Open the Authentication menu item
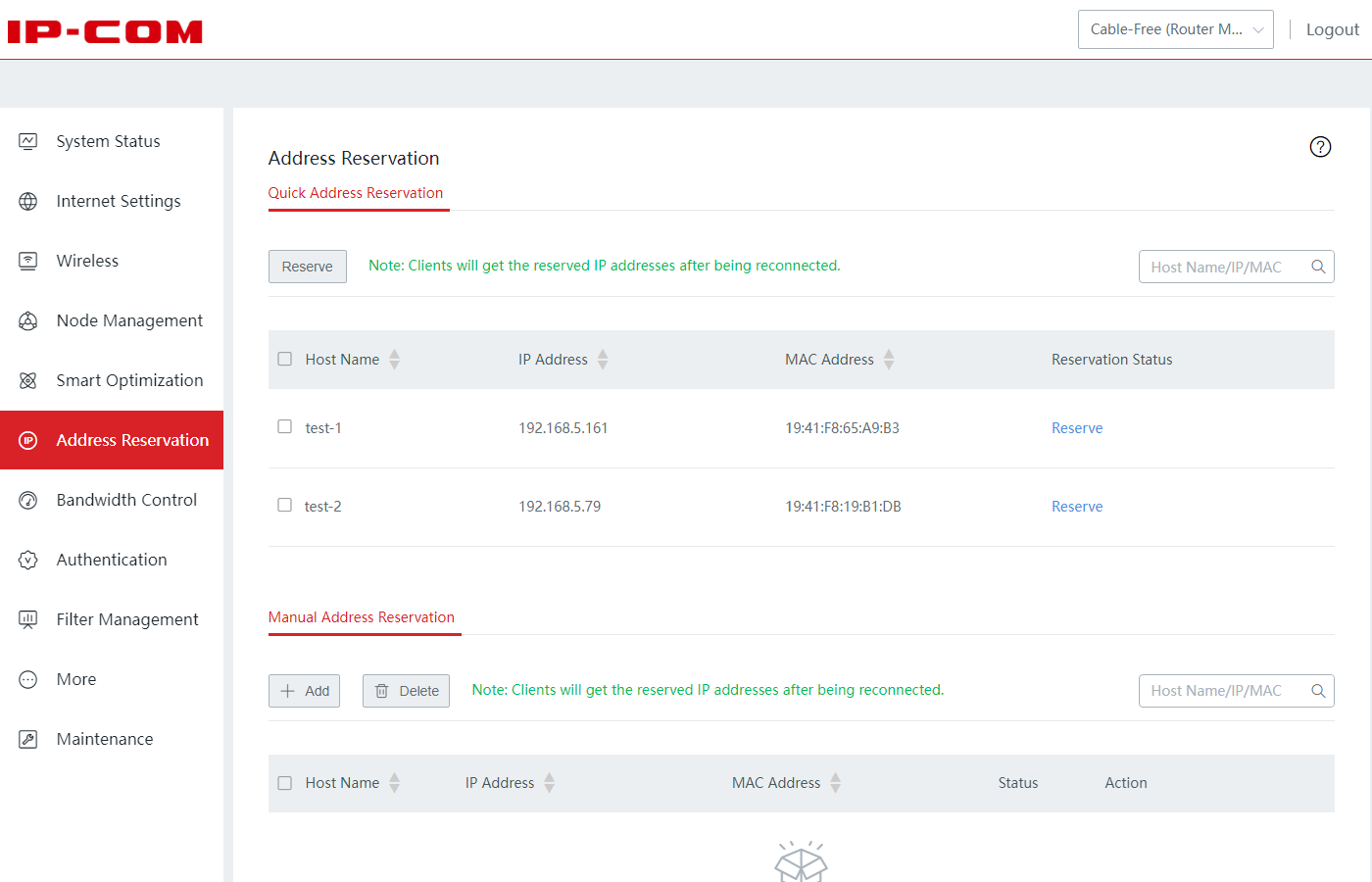1372x882 pixels. pyautogui.click(x=112, y=560)
